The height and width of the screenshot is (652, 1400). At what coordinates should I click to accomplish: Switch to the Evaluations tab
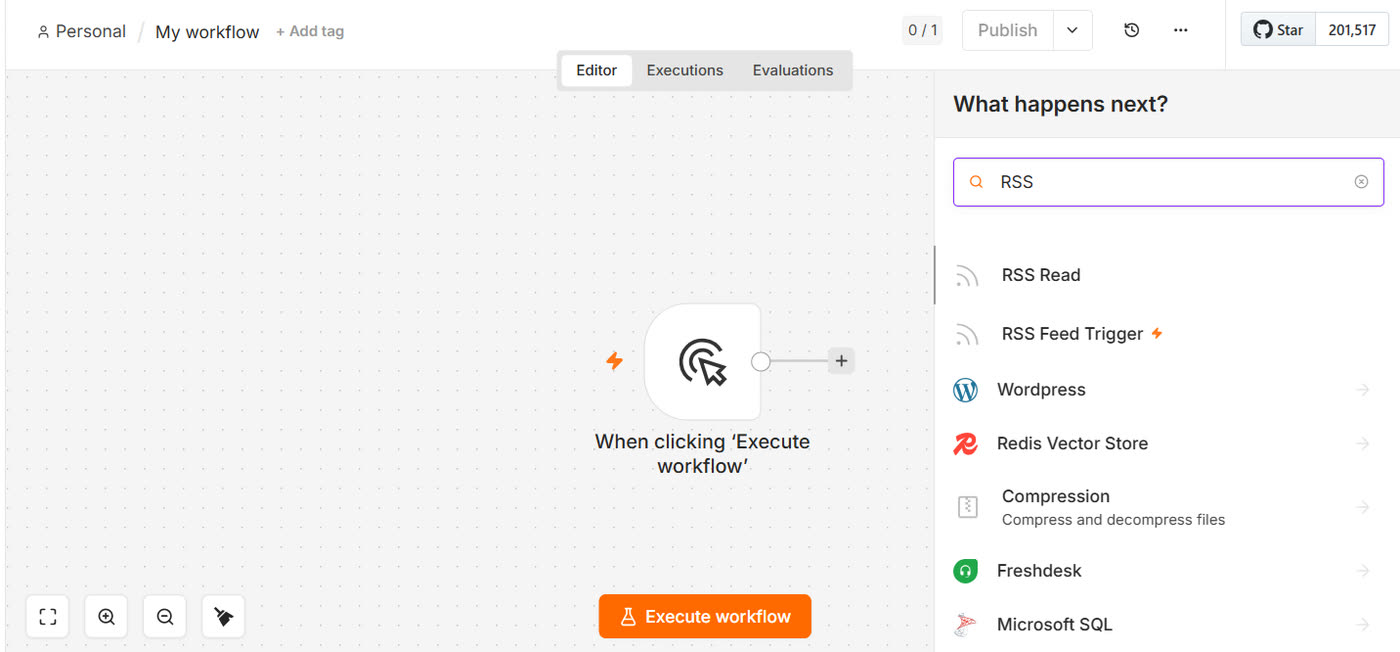tap(793, 70)
